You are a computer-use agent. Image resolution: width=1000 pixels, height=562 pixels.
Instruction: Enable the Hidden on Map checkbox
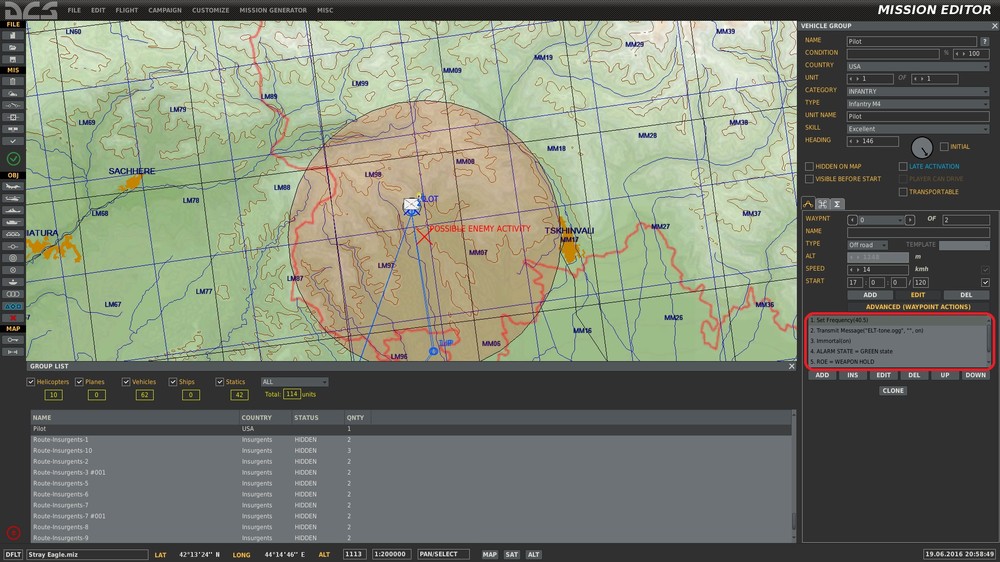click(x=809, y=166)
